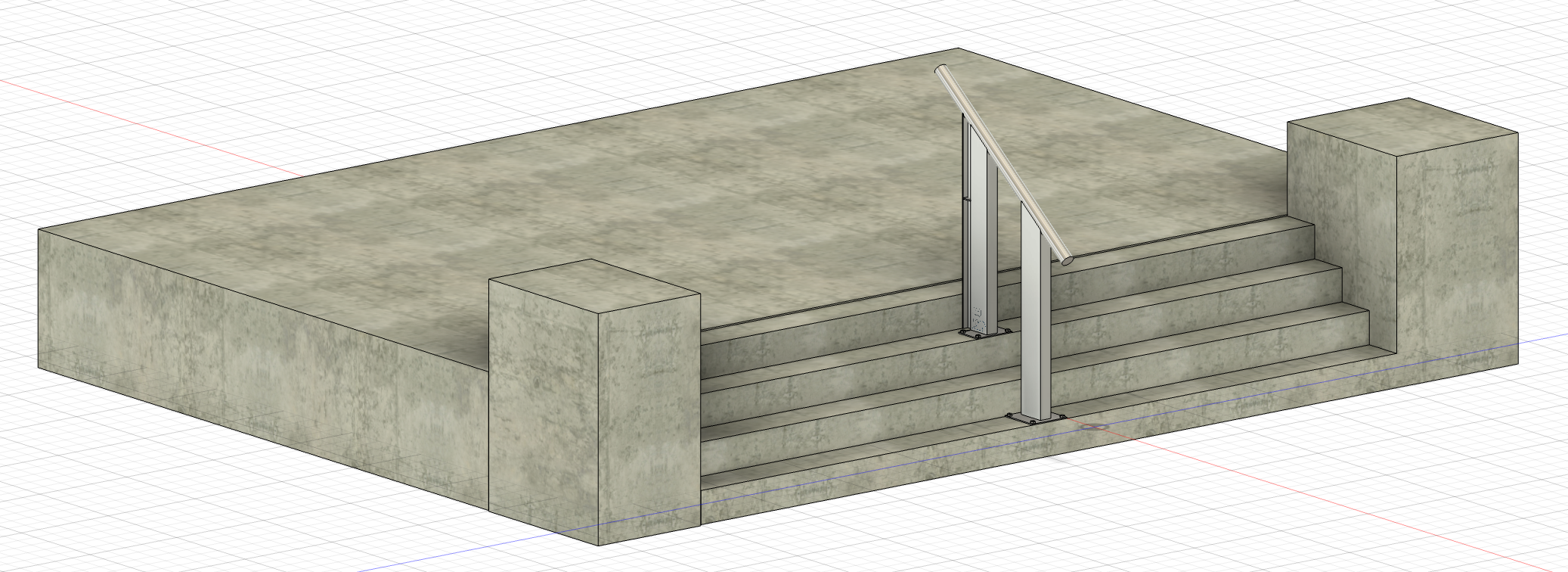Select the upper end of the handrail
The height and width of the screenshot is (572, 1568).
[940, 70]
